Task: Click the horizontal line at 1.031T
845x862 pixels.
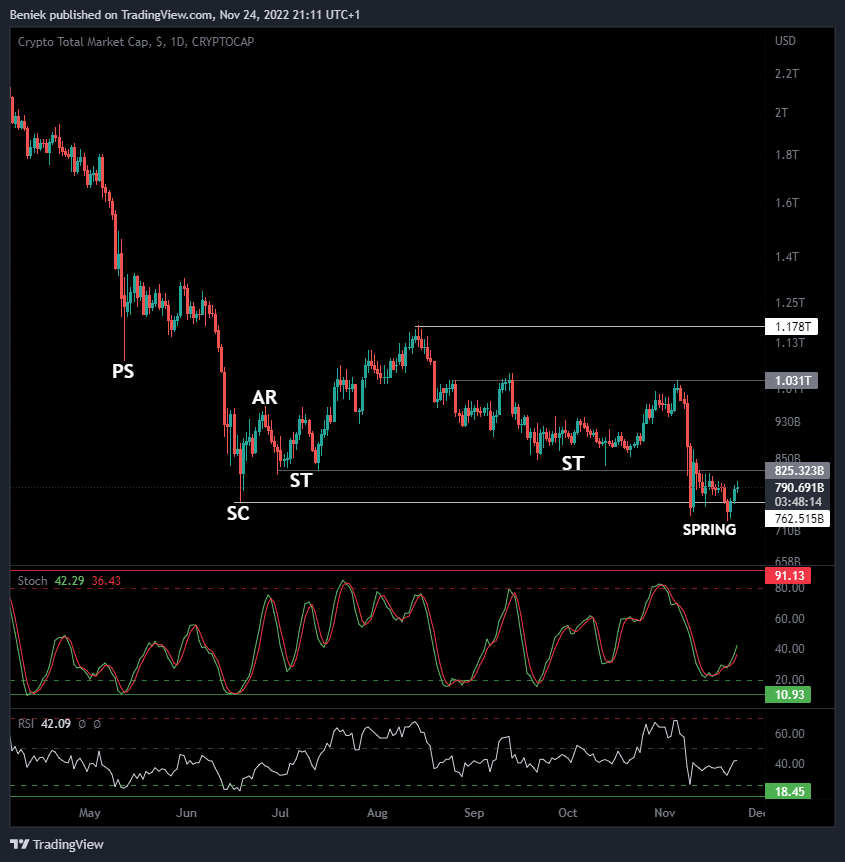Action: [607, 380]
